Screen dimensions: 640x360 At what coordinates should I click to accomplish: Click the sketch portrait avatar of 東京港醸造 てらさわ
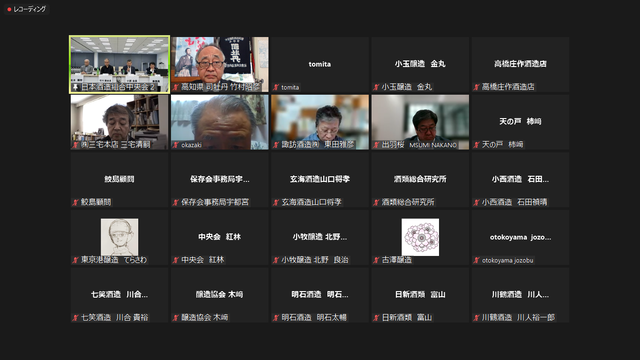tap(120, 237)
